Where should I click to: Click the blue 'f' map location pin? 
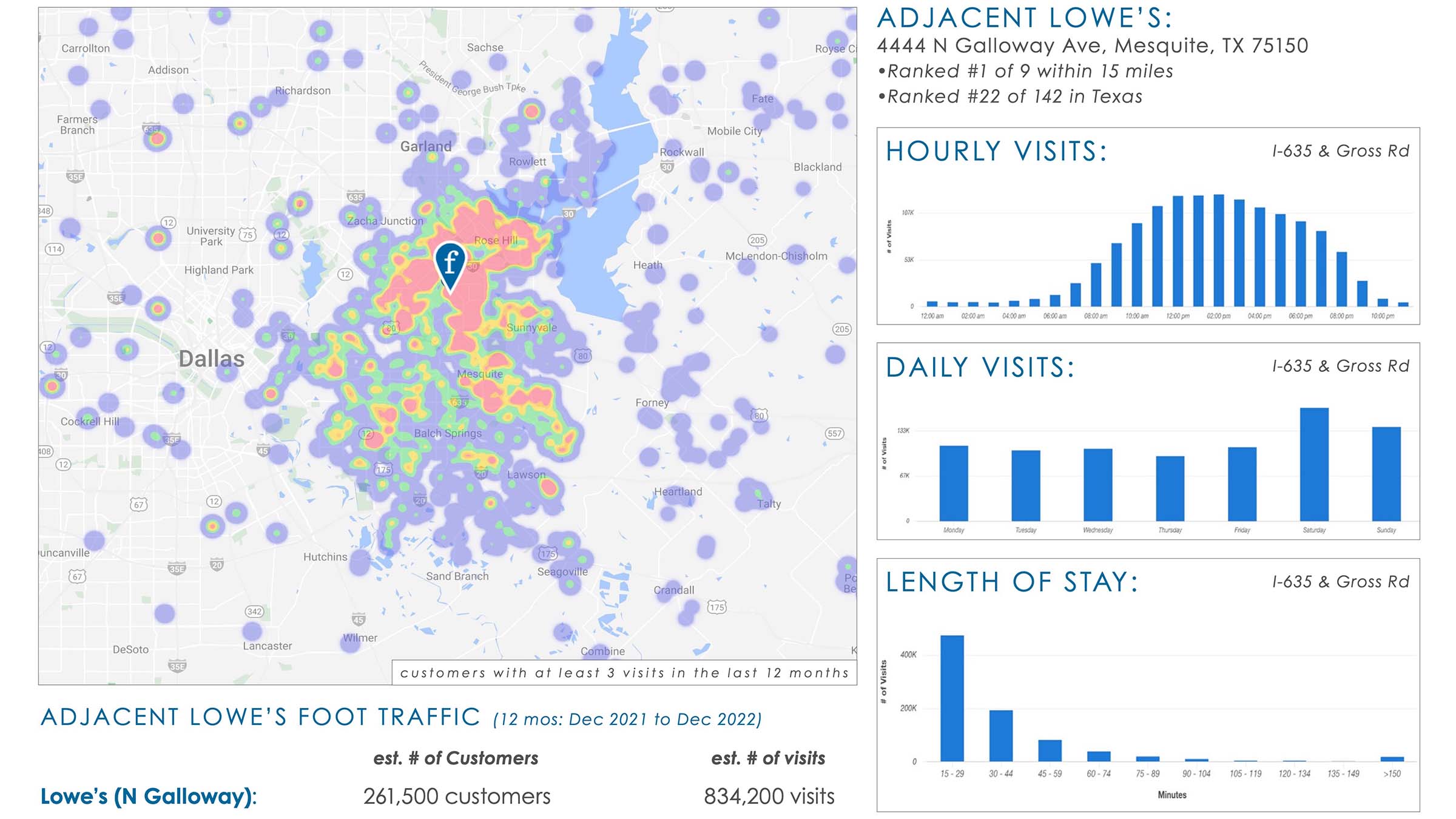[x=450, y=263]
